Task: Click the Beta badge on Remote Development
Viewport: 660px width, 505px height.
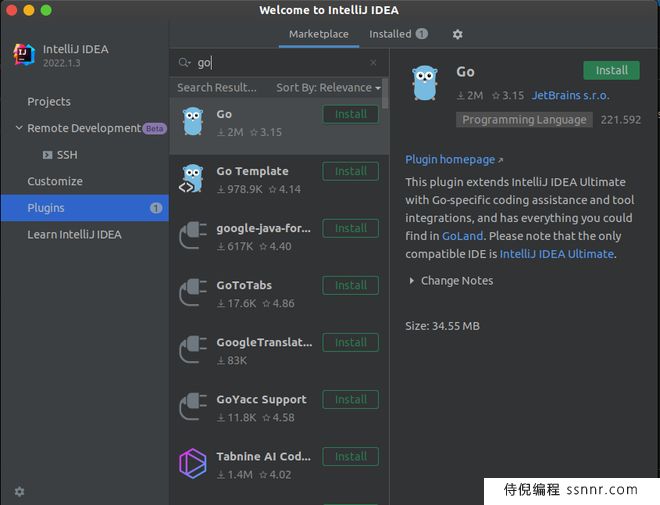Action: pos(154,128)
